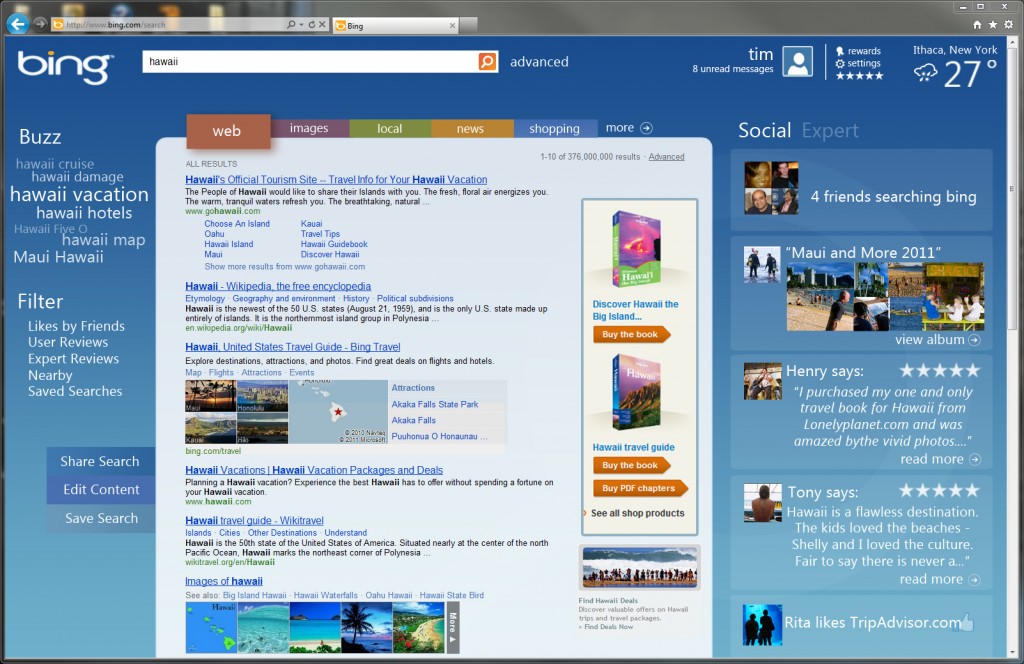This screenshot has width=1024, height=664.
Task: Click the address bar refresh icon
Action: tap(312, 25)
